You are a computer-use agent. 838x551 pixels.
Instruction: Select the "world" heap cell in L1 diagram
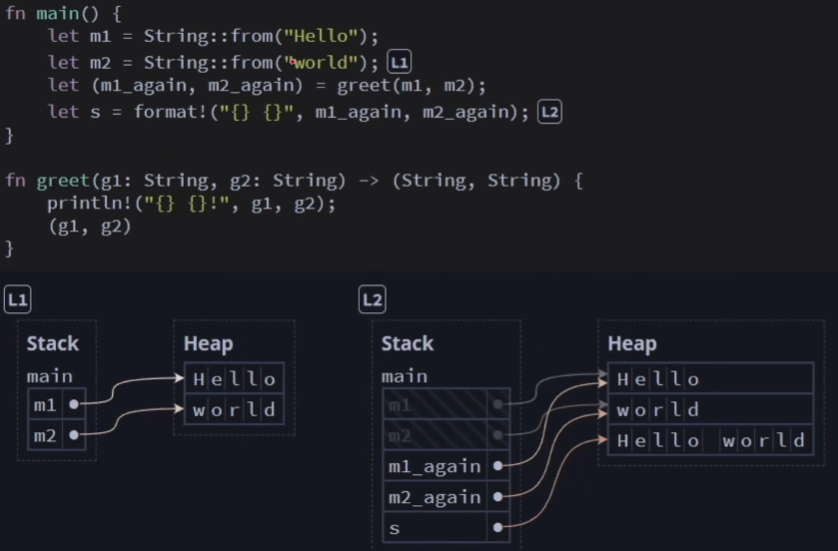pyautogui.click(x=234, y=410)
